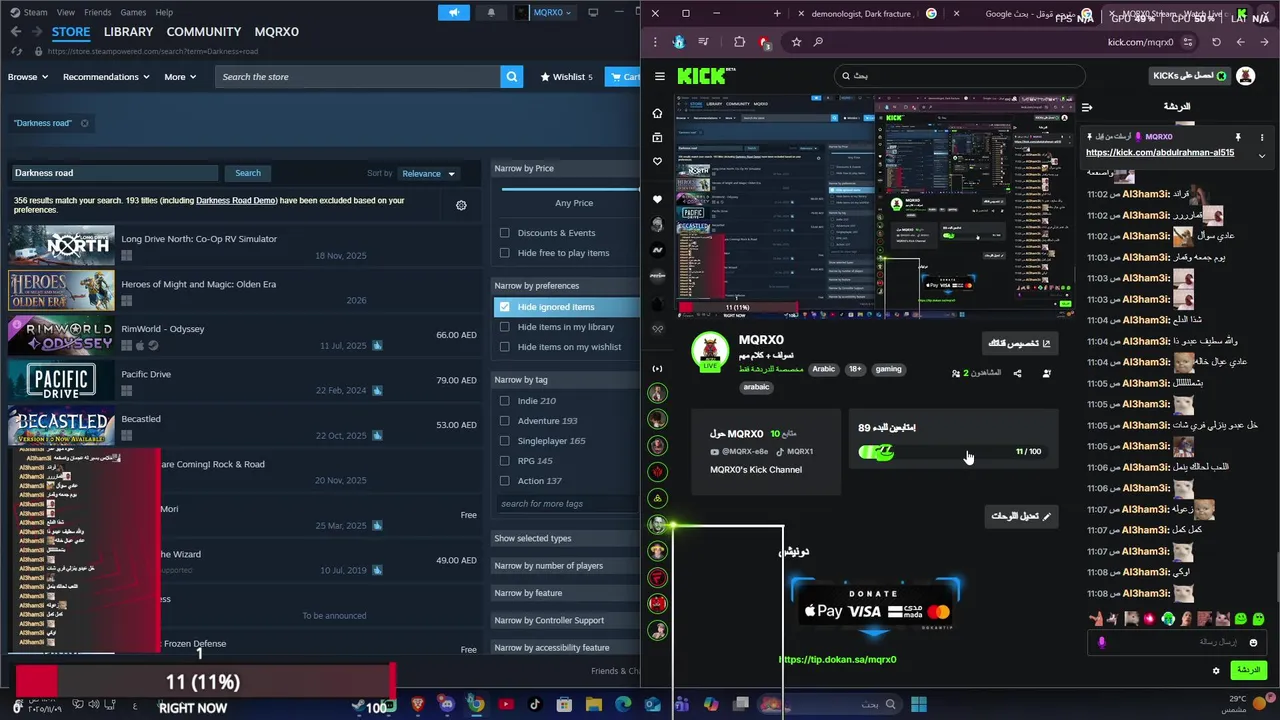The height and width of the screenshot is (720, 1280).
Task: Enable Hide free to play items
Action: coord(505,253)
